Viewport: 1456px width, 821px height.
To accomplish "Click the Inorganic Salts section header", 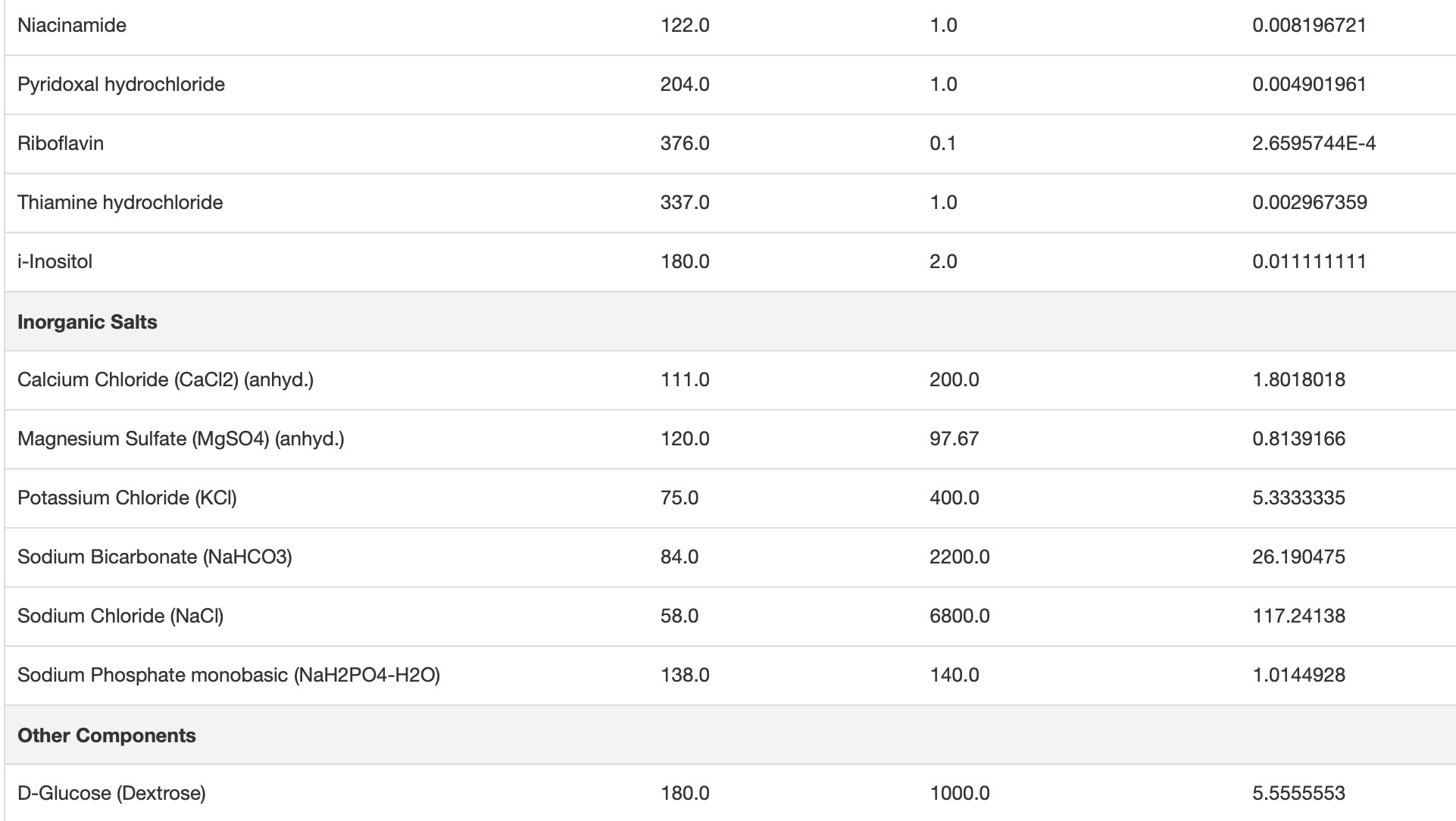I will pyautogui.click(x=87, y=322).
